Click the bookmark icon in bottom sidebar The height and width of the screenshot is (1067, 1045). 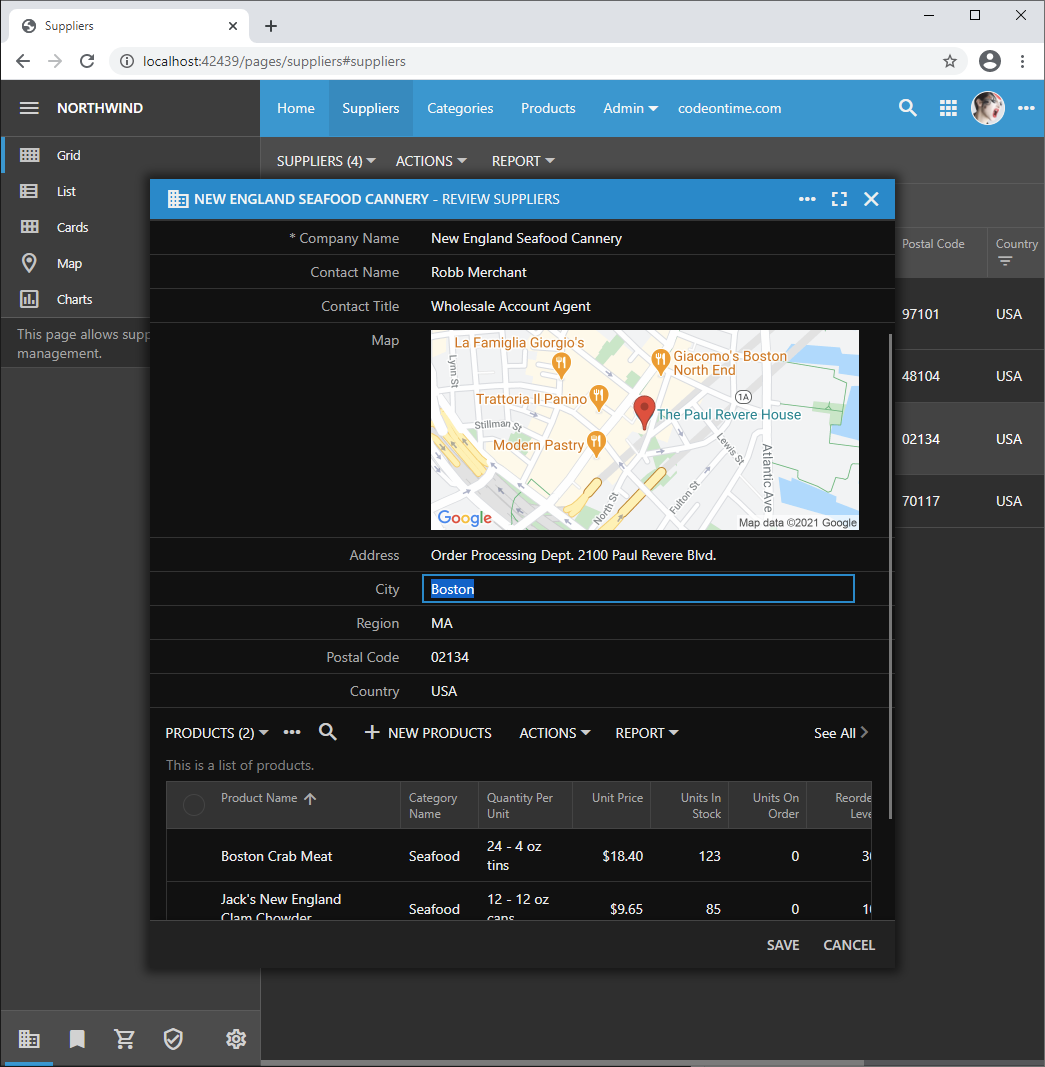tap(77, 1039)
